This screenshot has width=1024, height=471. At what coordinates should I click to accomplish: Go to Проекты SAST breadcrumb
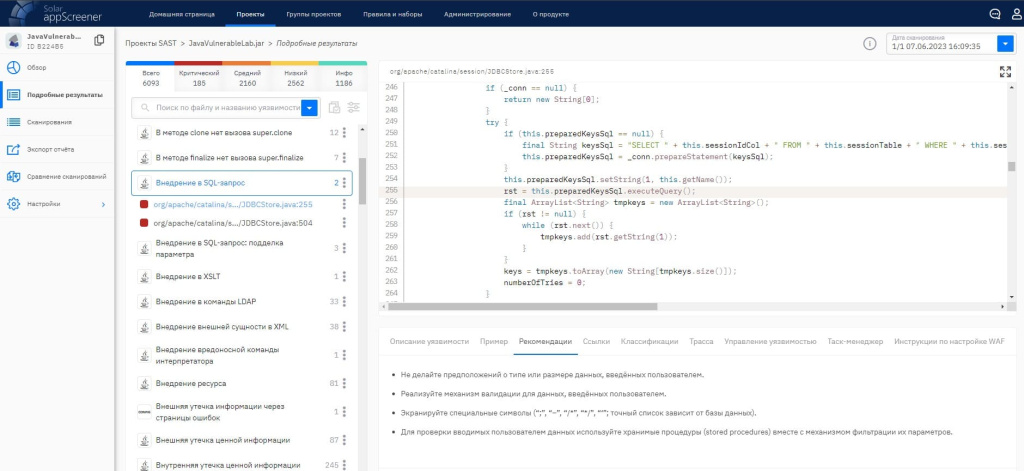(150, 44)
